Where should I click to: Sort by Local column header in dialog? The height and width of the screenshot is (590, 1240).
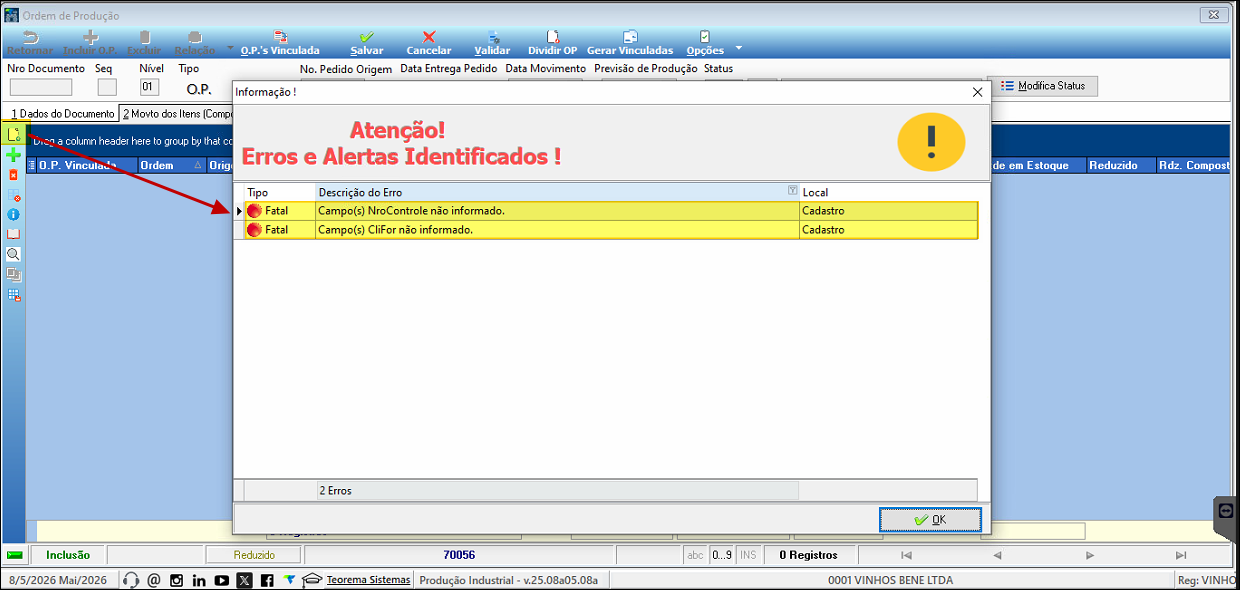(888, 192)
